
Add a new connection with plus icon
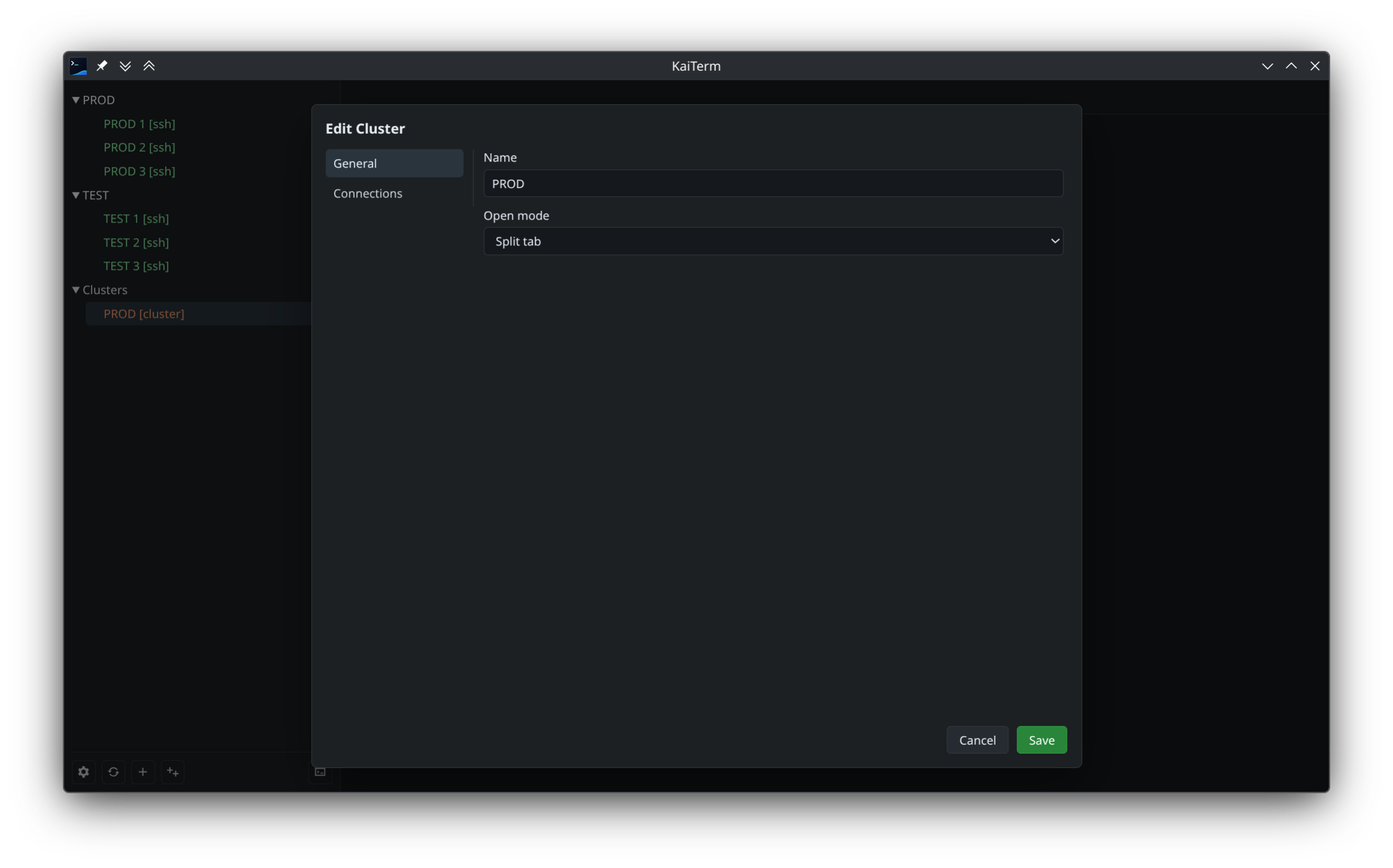click(142, 772)
